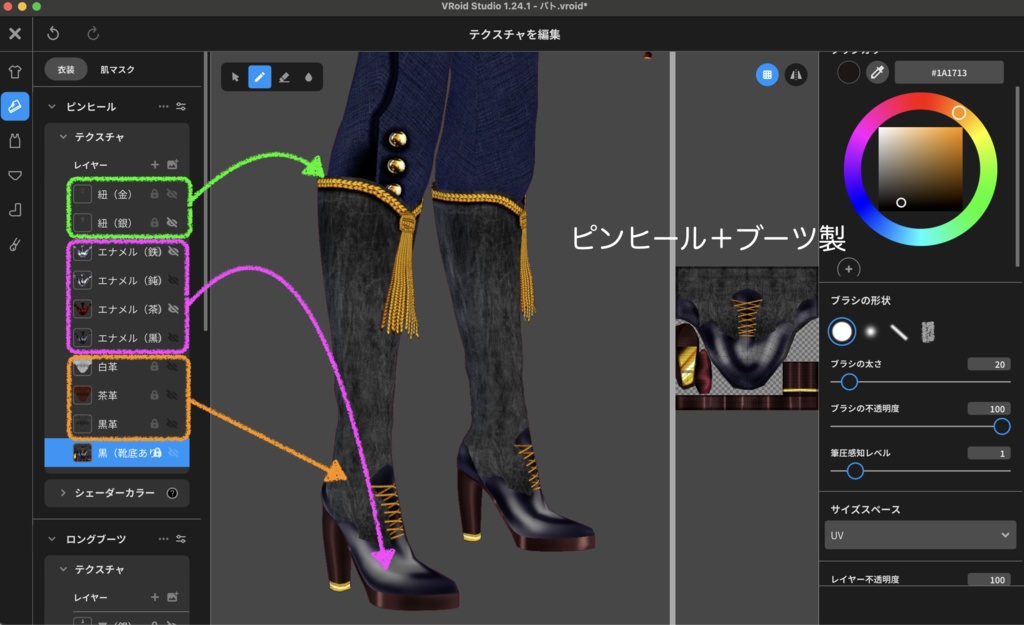Collapse the テクスチャ section under ピンヒール
The image size is (1024, 625).
[x=63, y=137]
